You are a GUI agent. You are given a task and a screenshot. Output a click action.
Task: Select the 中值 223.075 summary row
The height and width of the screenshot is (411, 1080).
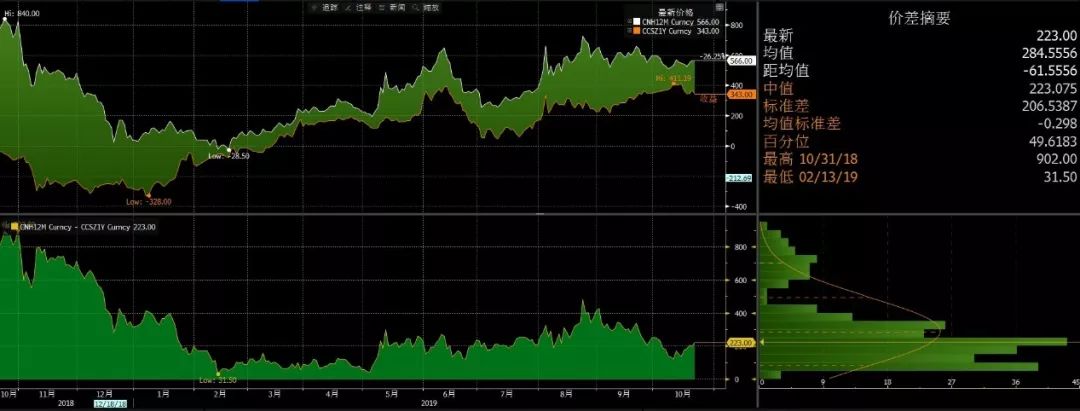click(x=920, y=89)
